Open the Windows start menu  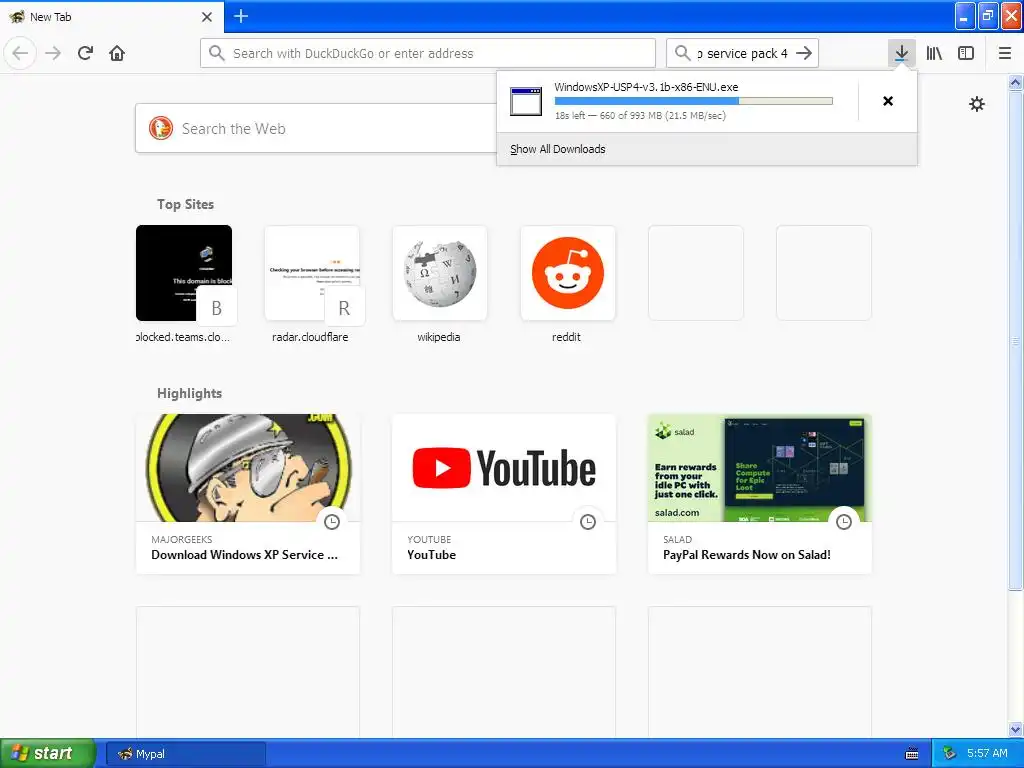[47, 753]
